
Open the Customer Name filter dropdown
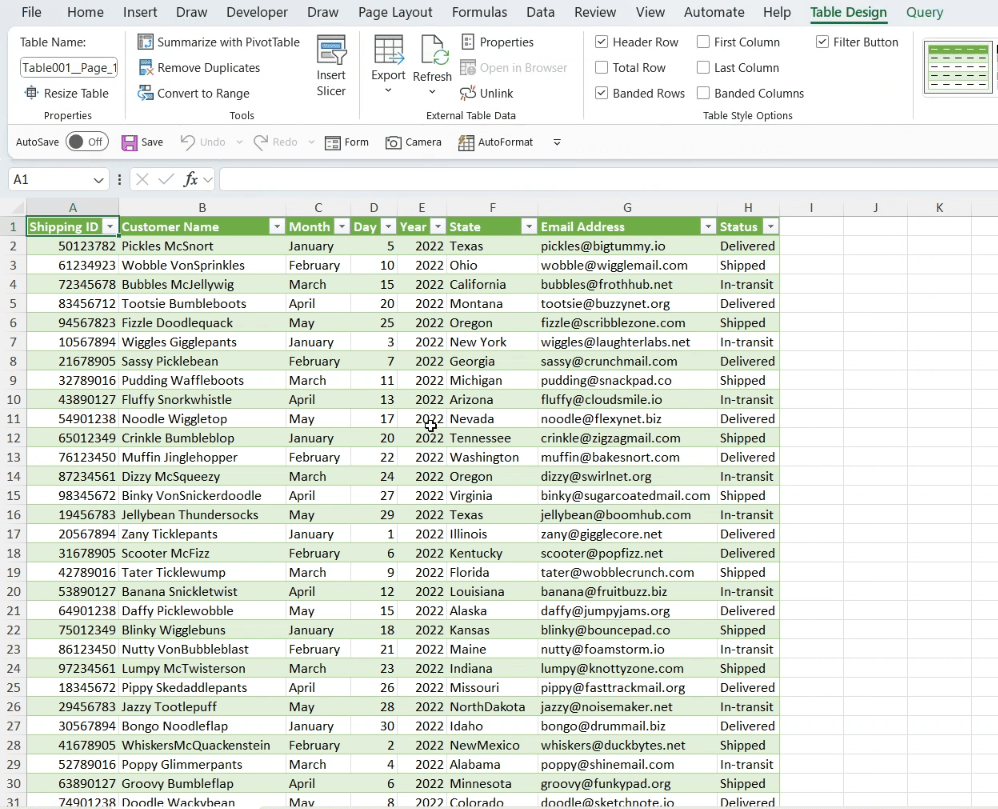click(277, 227)
